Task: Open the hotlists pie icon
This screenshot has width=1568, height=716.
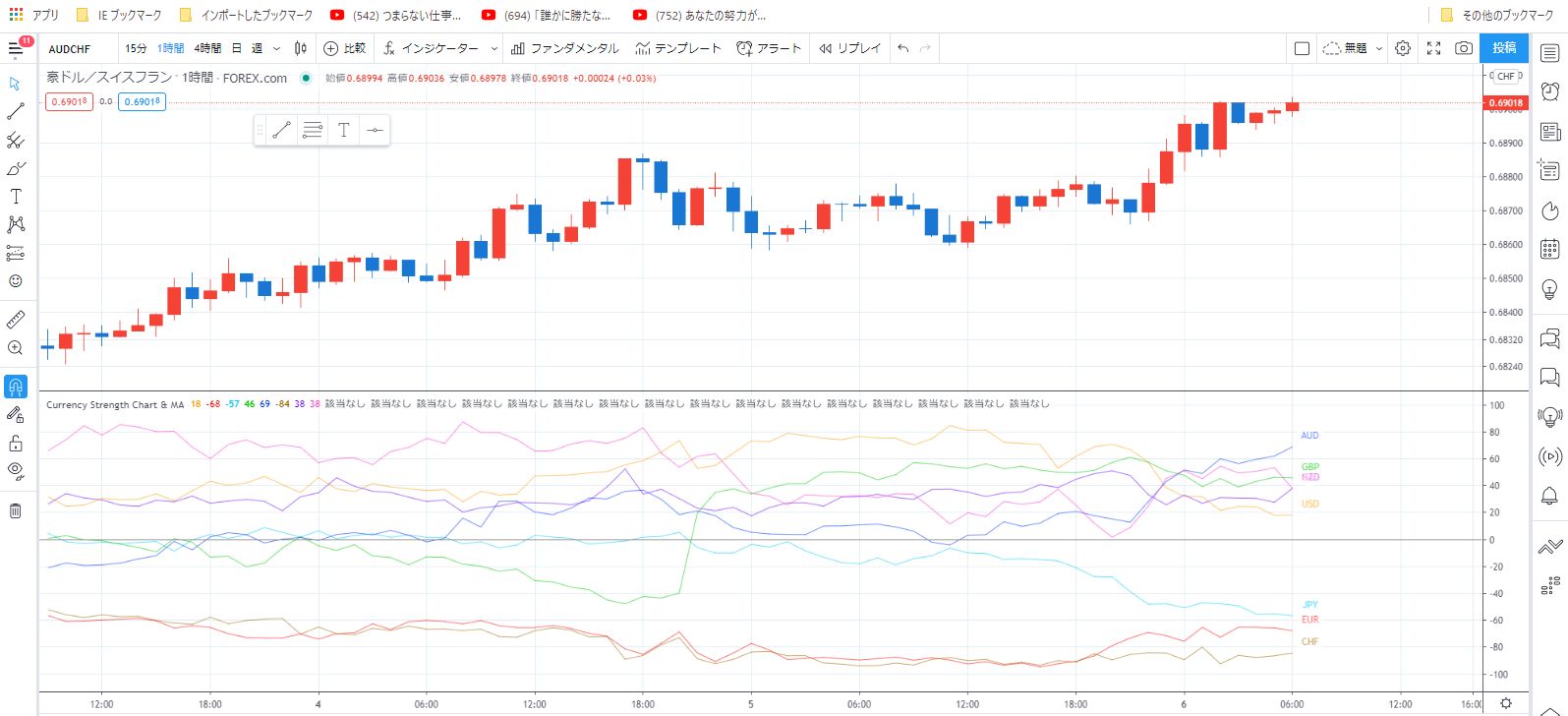Action: [1550, 210]
